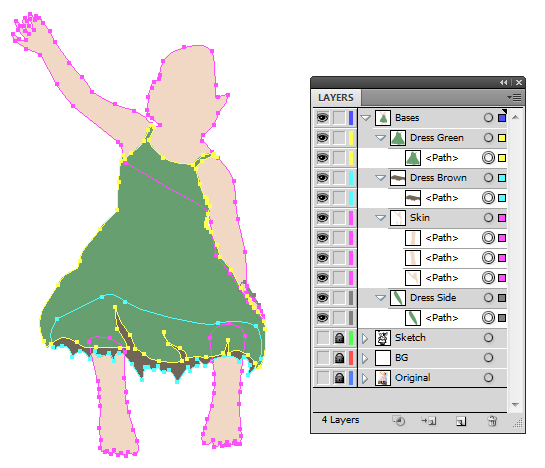Click the Make/Release Clipping Mask icon
Screen dimensions: 545x468
point(399,421)
